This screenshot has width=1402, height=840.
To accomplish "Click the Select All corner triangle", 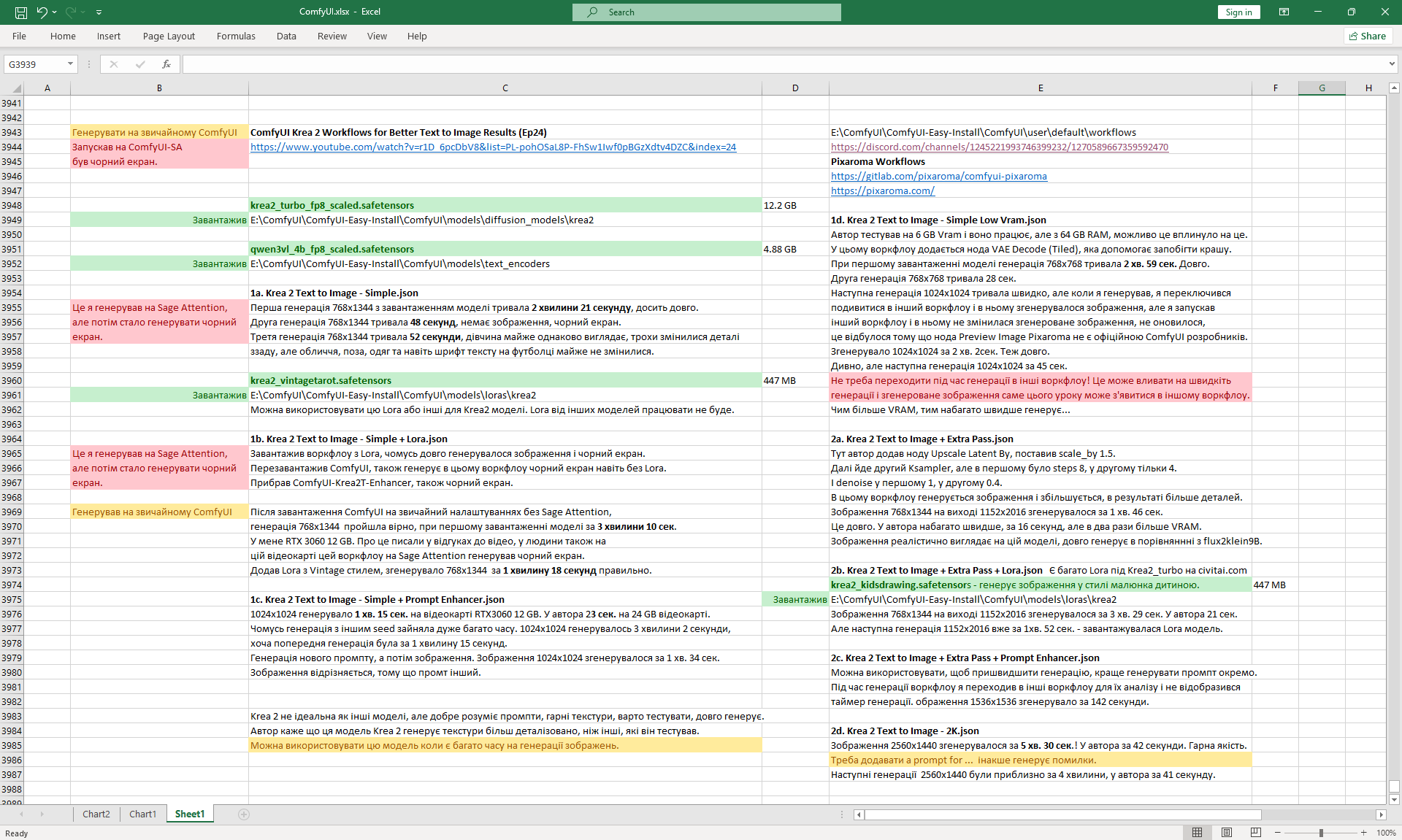I will click(16, 88).
